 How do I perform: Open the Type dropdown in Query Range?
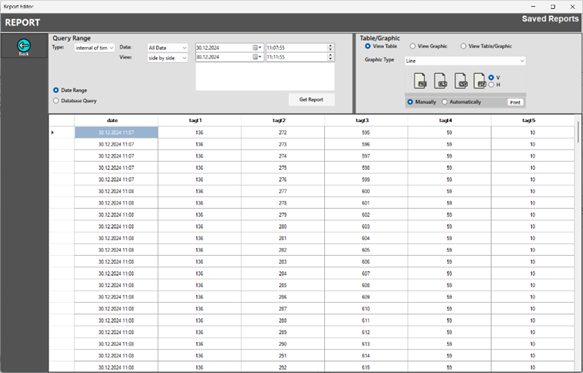click(94, 48)
